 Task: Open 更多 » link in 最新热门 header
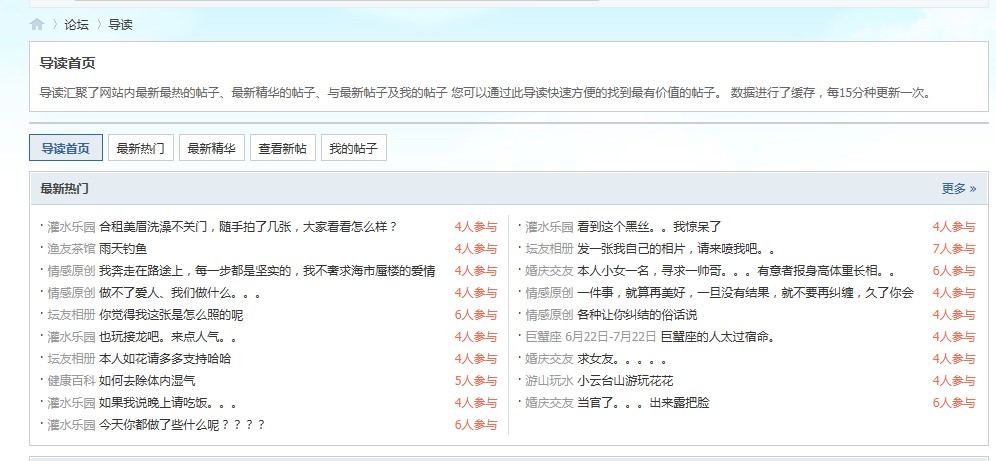[959, 189]
